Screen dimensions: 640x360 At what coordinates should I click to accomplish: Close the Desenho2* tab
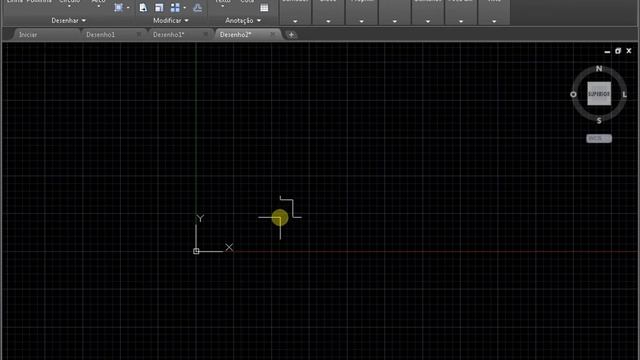coord(273,35)
